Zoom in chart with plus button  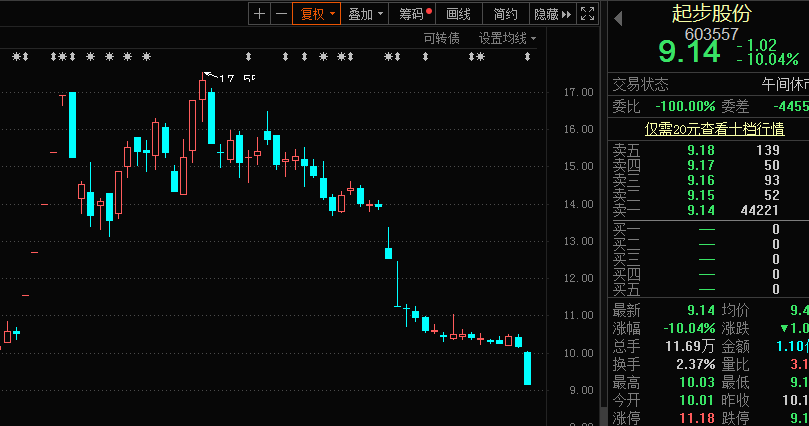pos(260,14)
